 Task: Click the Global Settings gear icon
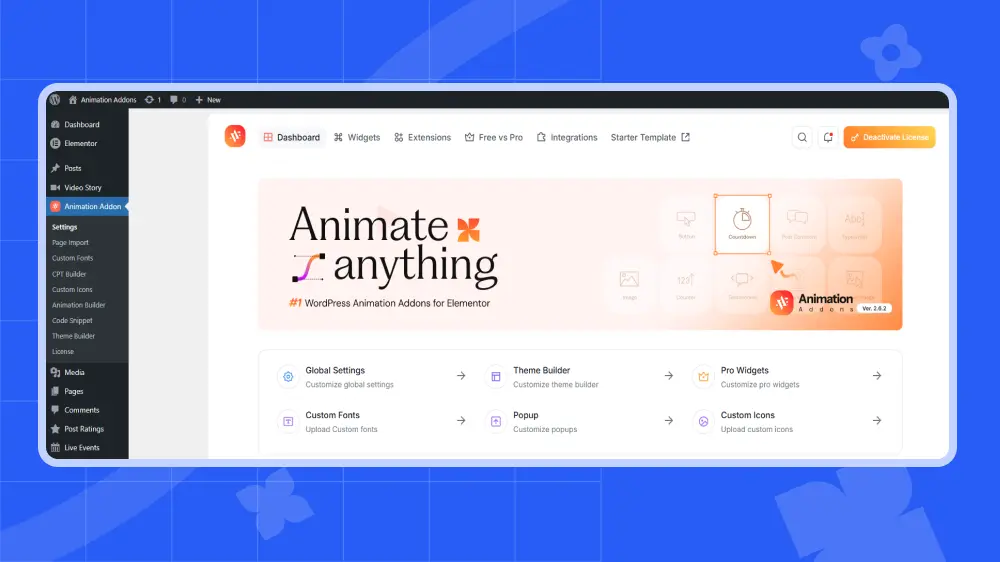point(288,377)
